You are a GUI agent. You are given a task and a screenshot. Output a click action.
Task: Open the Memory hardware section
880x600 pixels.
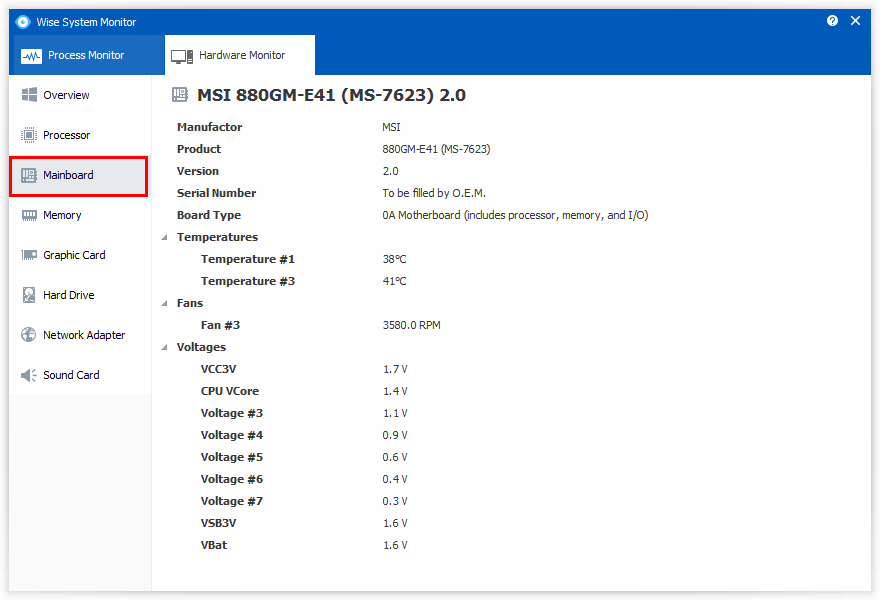(28, 215)
